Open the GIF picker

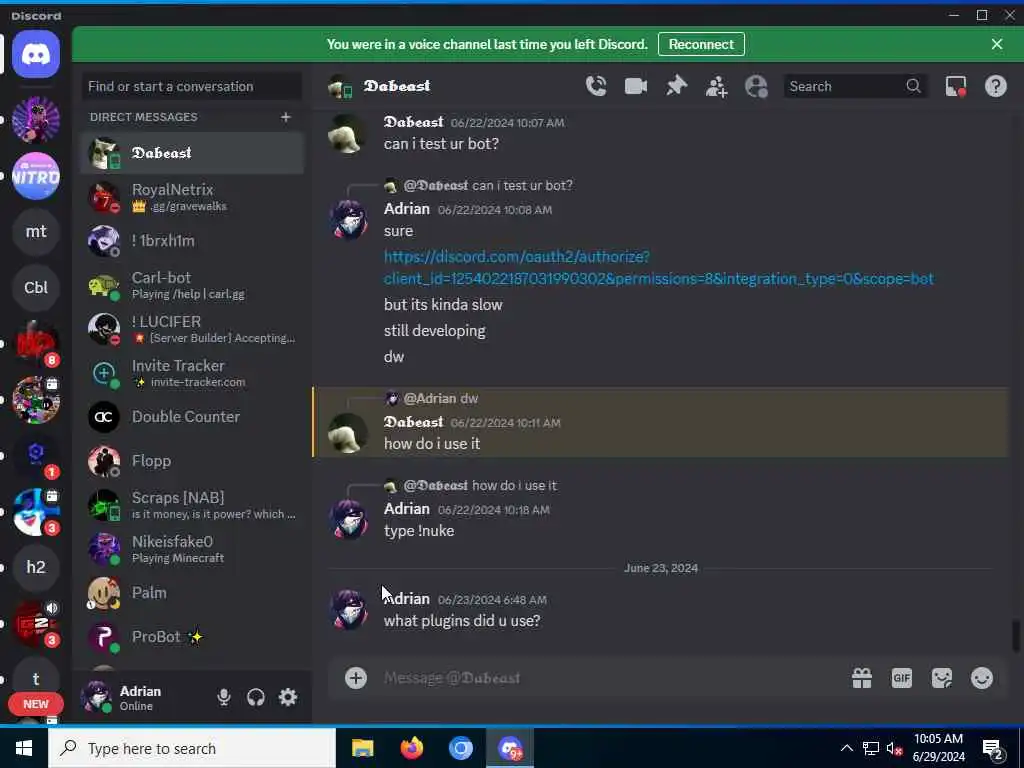(902, 678)
